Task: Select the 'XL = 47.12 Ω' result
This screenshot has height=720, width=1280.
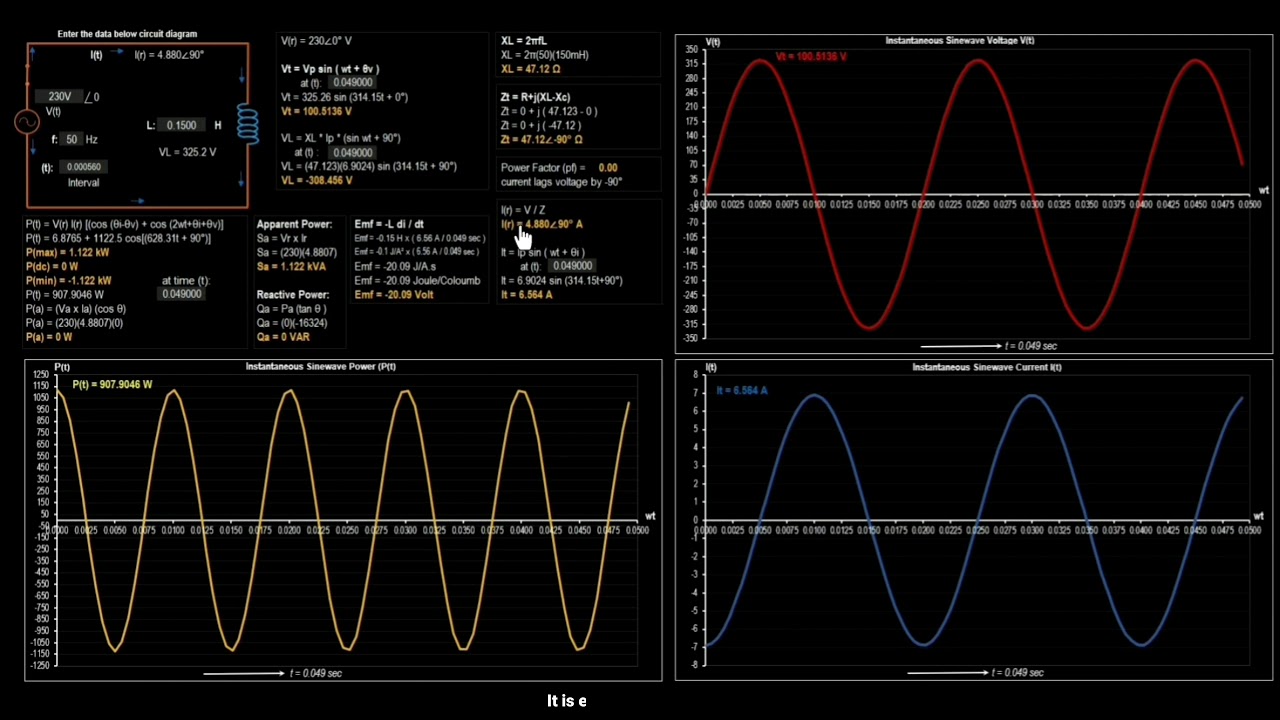Action: click(x=530, y=69)
